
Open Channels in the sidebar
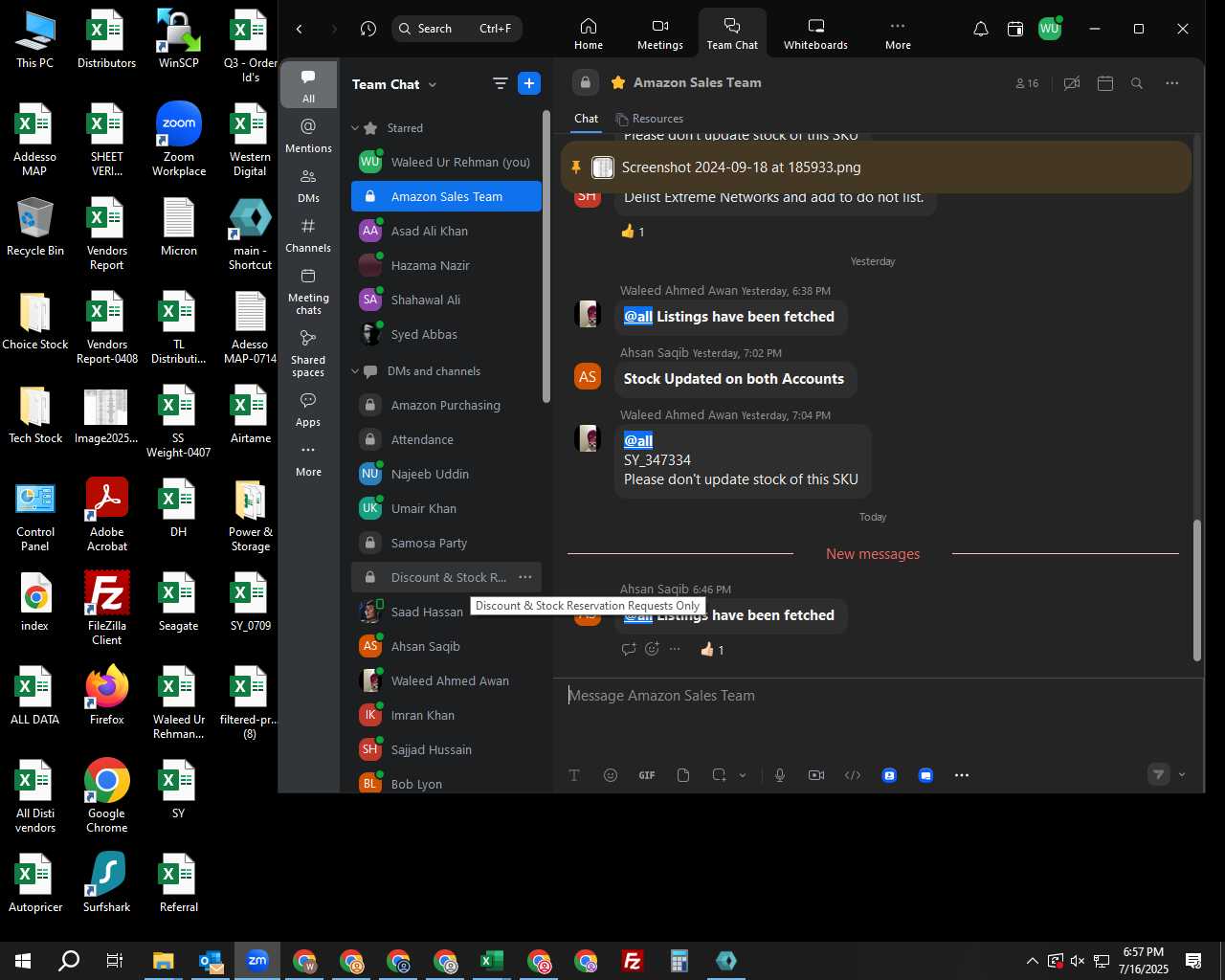[308, 235]
